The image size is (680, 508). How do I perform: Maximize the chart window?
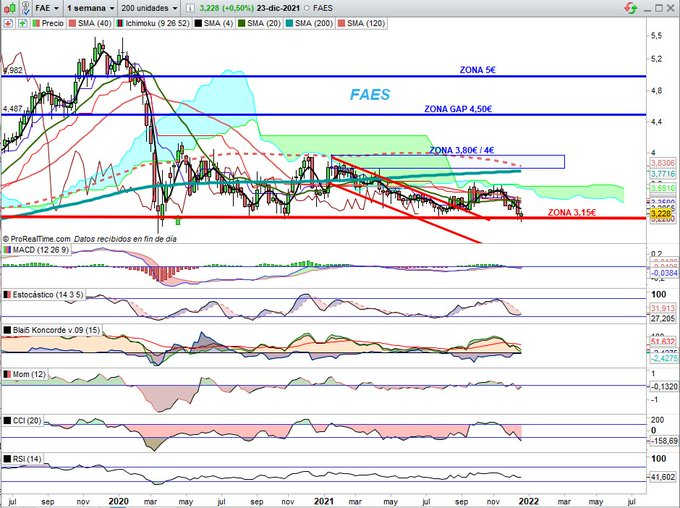point(659,8)
